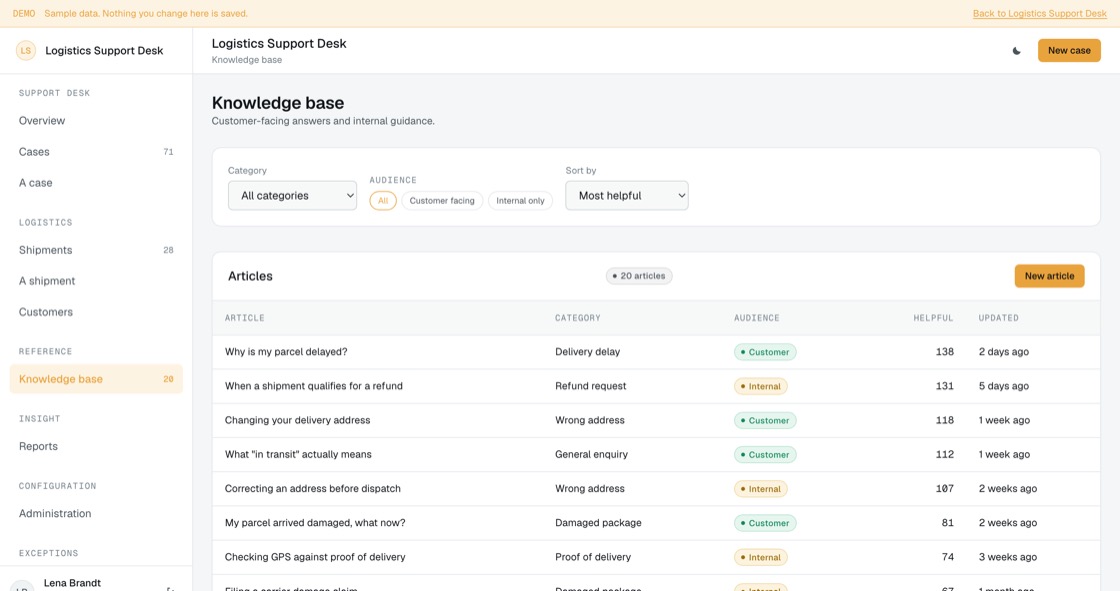Click the "Delivery delay" category cell
This screenshot has height=591, width=1120.
[x=587, y=352]
